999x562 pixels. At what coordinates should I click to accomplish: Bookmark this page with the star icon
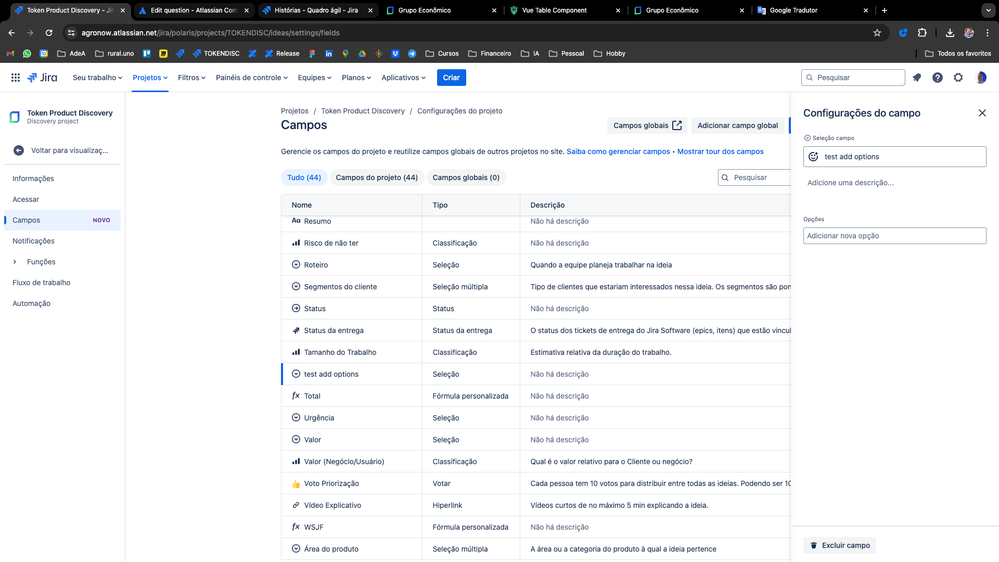tap(877, 32)
